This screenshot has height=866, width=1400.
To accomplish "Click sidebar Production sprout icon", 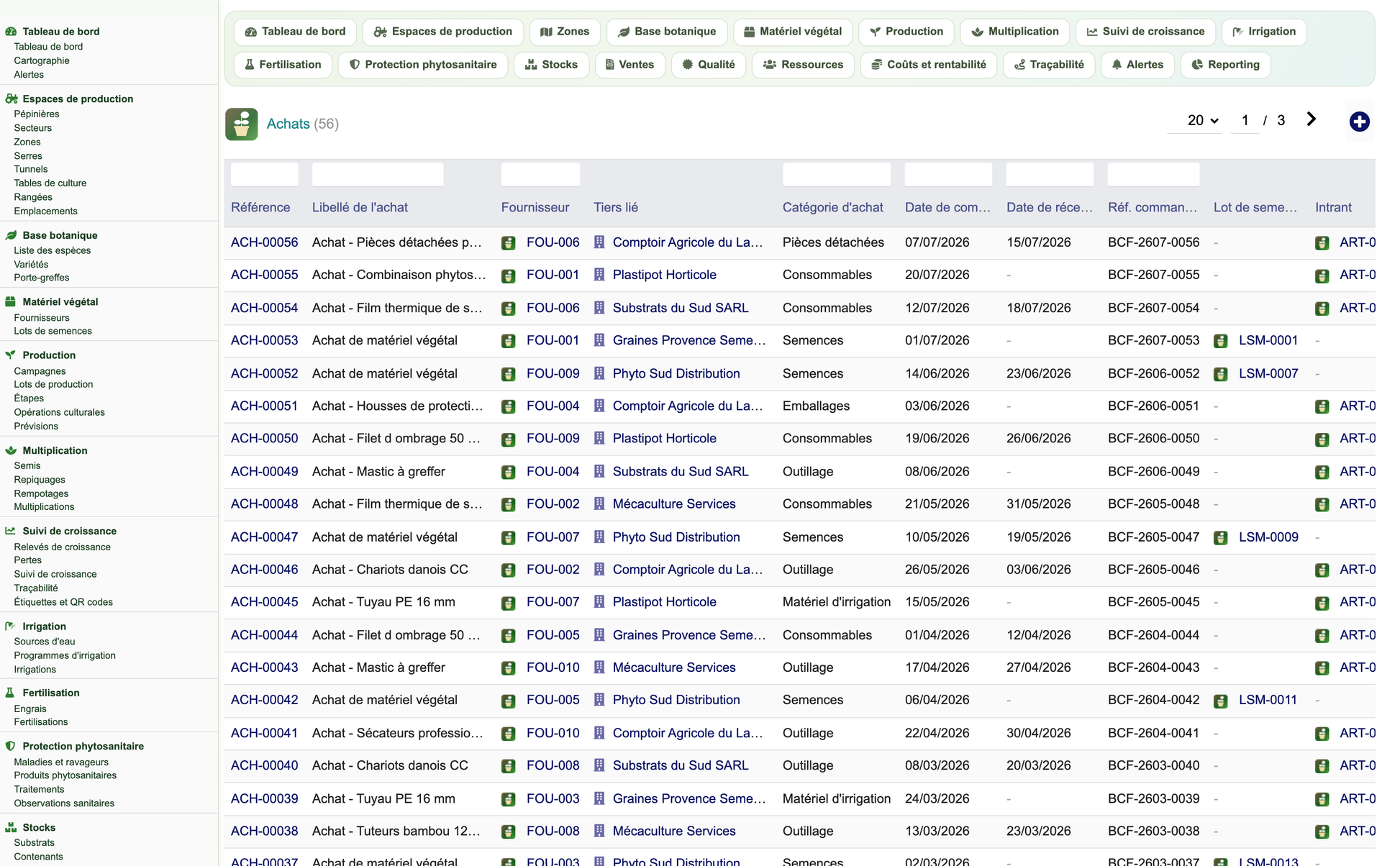I will pos(11,355).
